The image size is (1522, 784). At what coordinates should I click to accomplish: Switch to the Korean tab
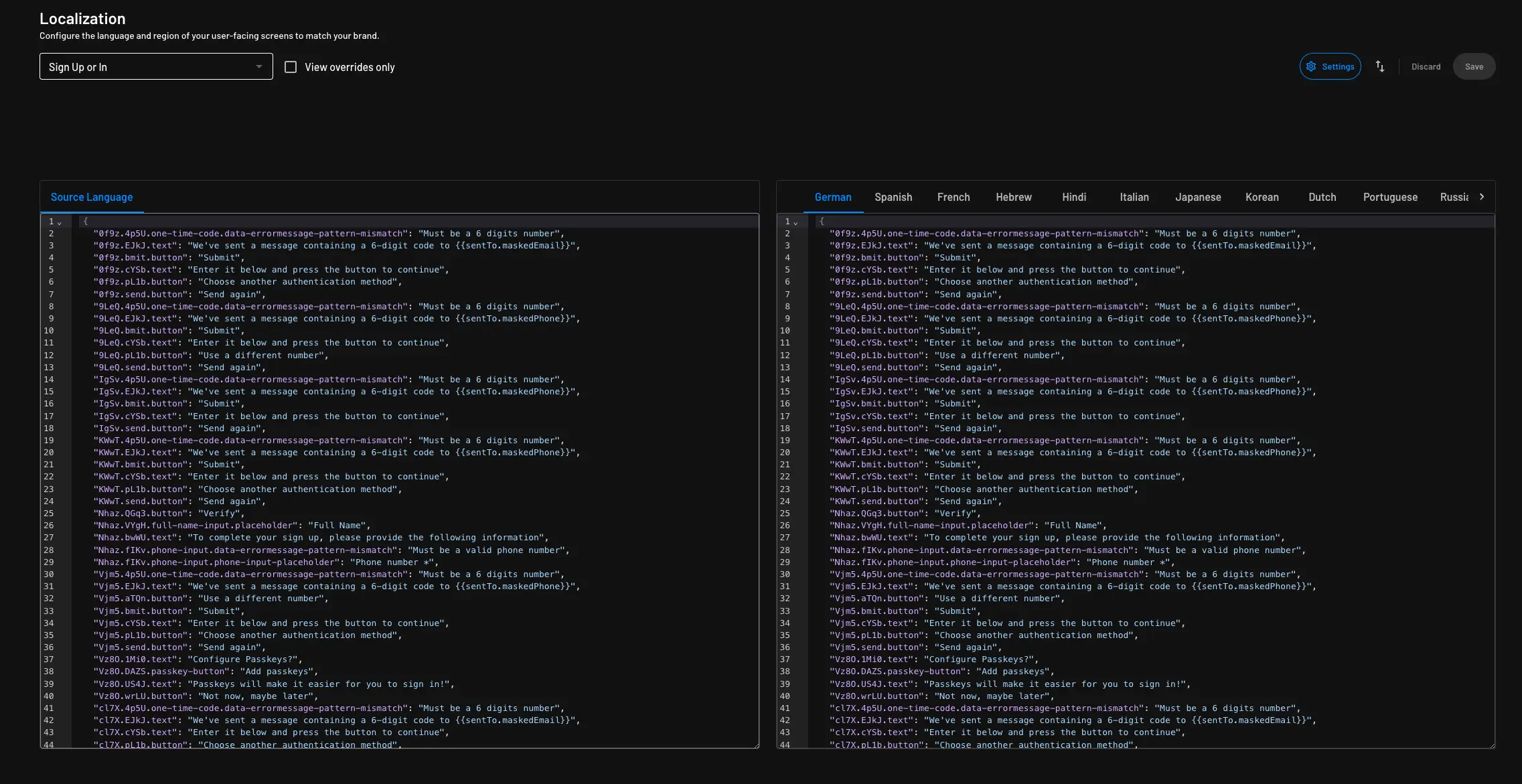click(x=1262, y=197)
